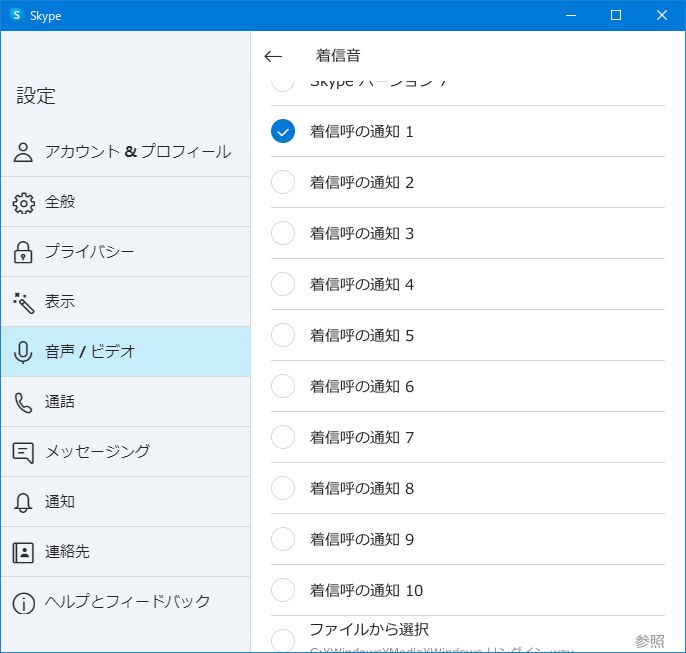Click the microphone icon beside 音声 / ビデオ
Screen dimensions: 686x653
pyautogui.click(x=23, y=353)
